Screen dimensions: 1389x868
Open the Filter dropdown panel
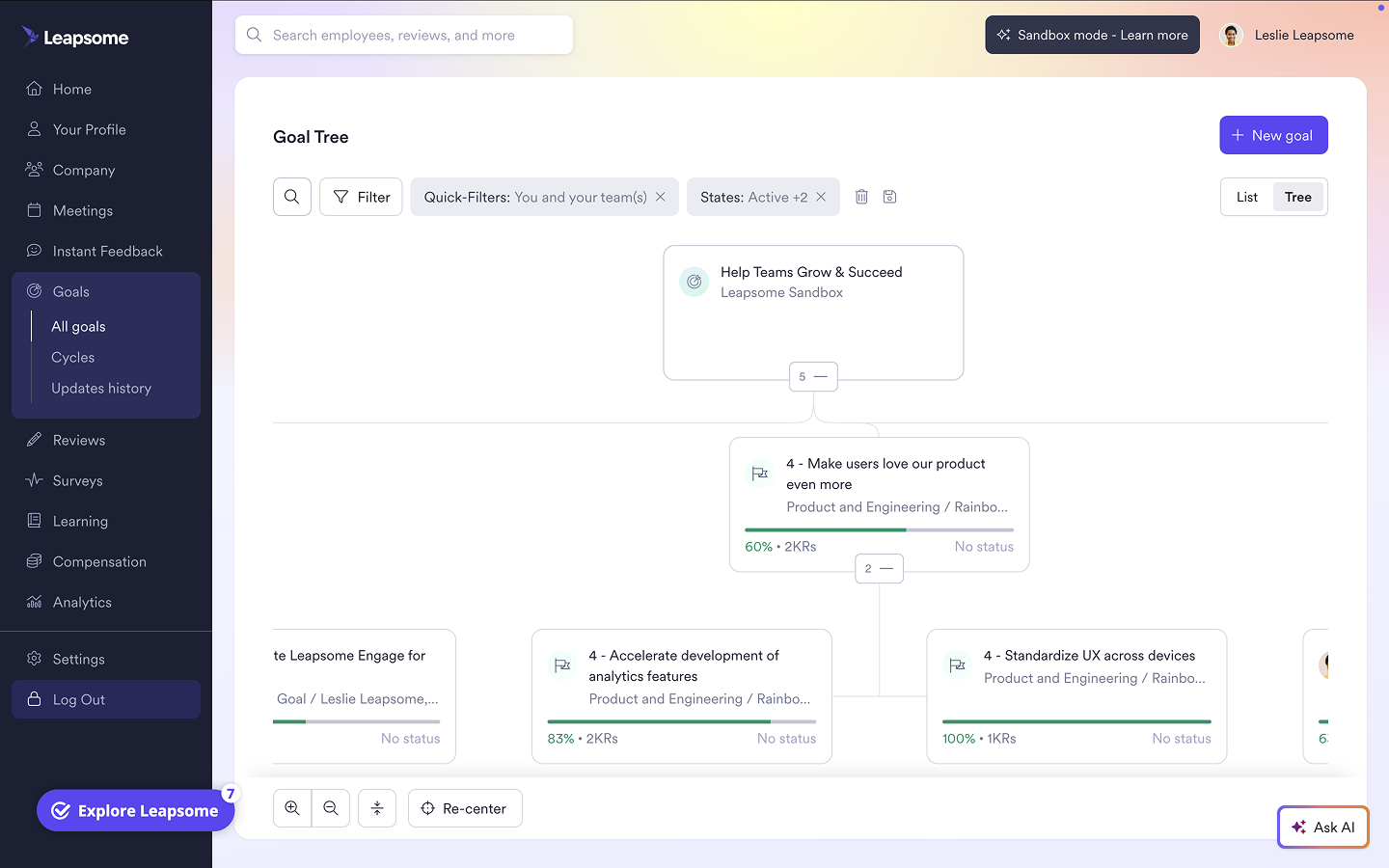click(361, 196)
